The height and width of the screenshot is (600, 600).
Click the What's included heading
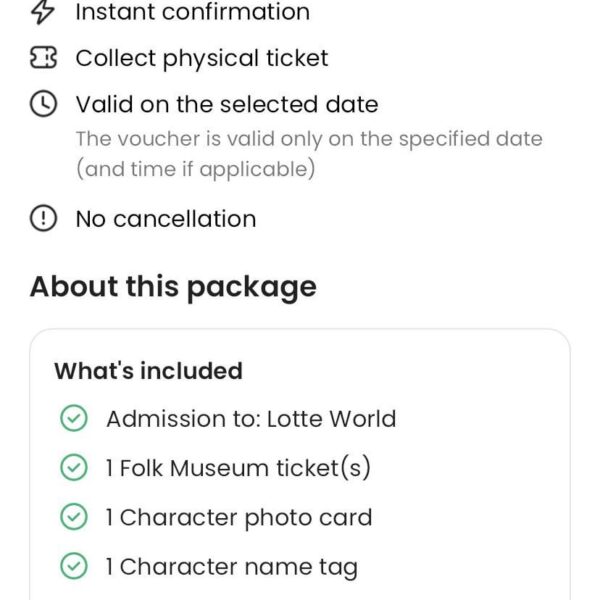148,371
